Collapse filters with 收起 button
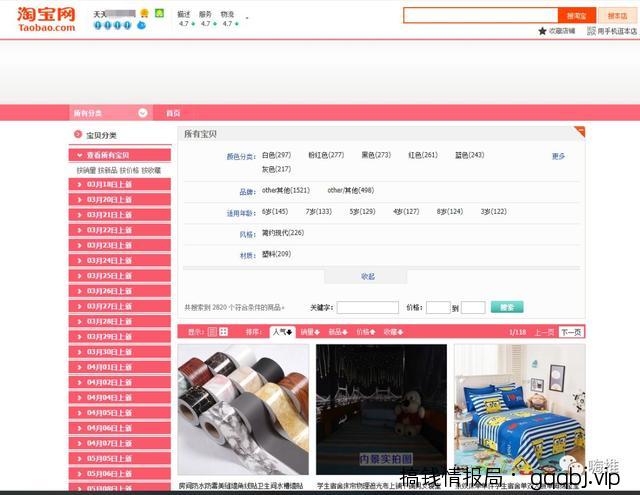 coord(366,276)
